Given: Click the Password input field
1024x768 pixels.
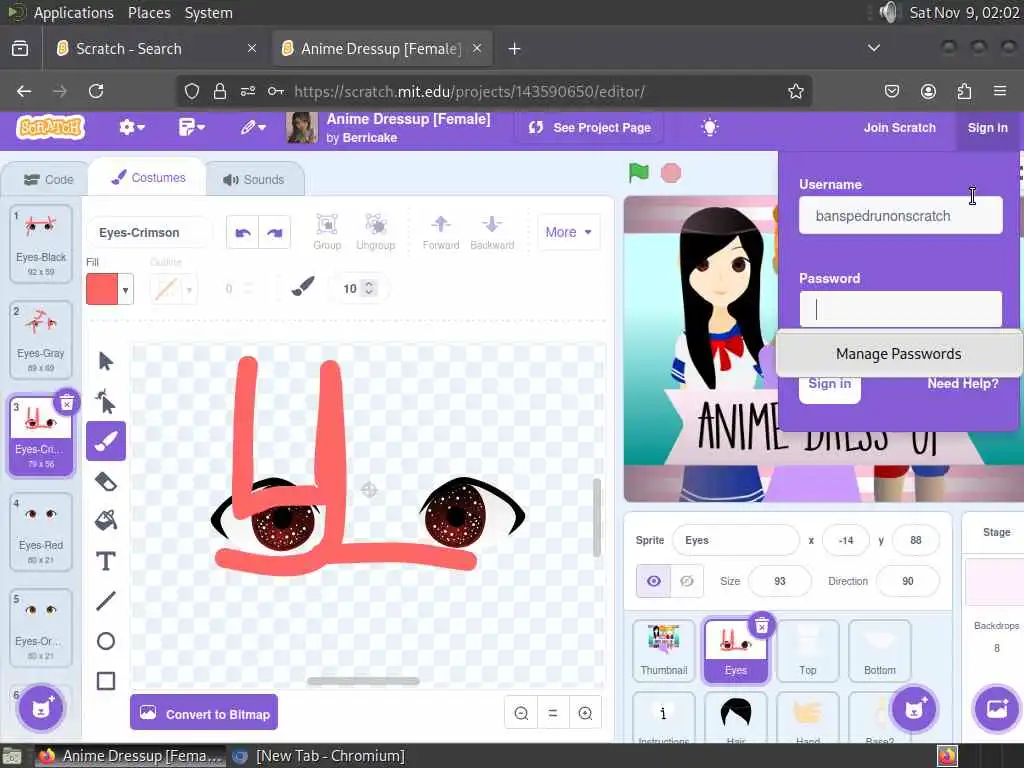Looking at the screenshot, I should 901,310.
